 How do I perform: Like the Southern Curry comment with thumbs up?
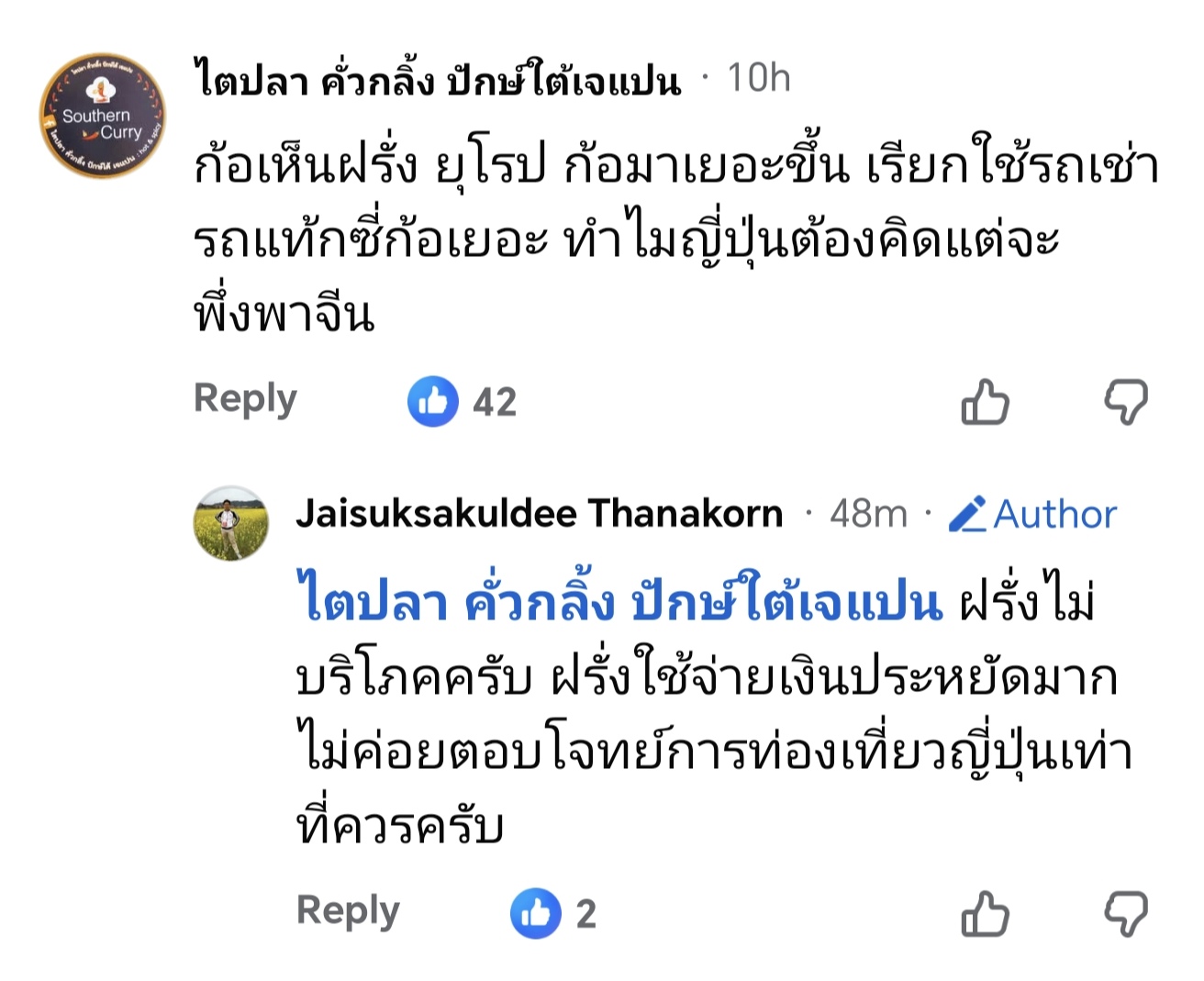985,402
